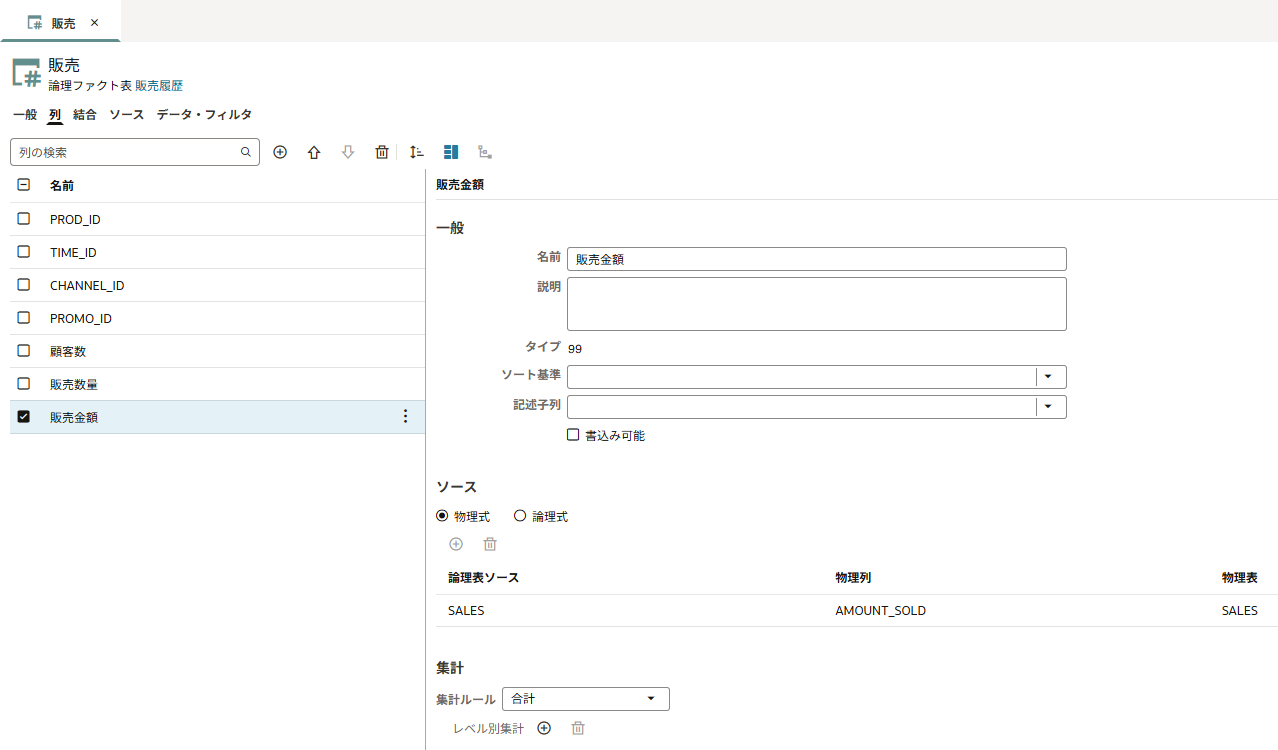This screenshot has width=1278, height=750.
Task: Open the three-dot menu for 販売金額 row
Action: 405,417
